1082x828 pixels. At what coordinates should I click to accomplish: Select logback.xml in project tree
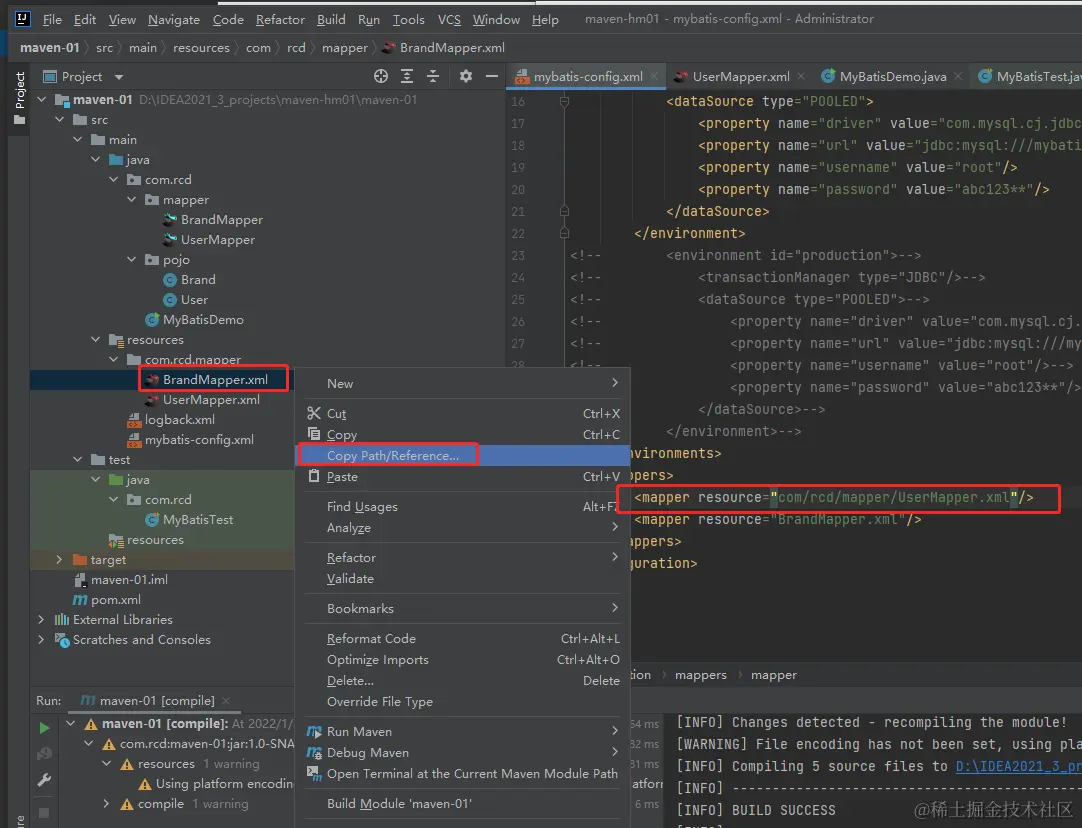tap(179, 420)
